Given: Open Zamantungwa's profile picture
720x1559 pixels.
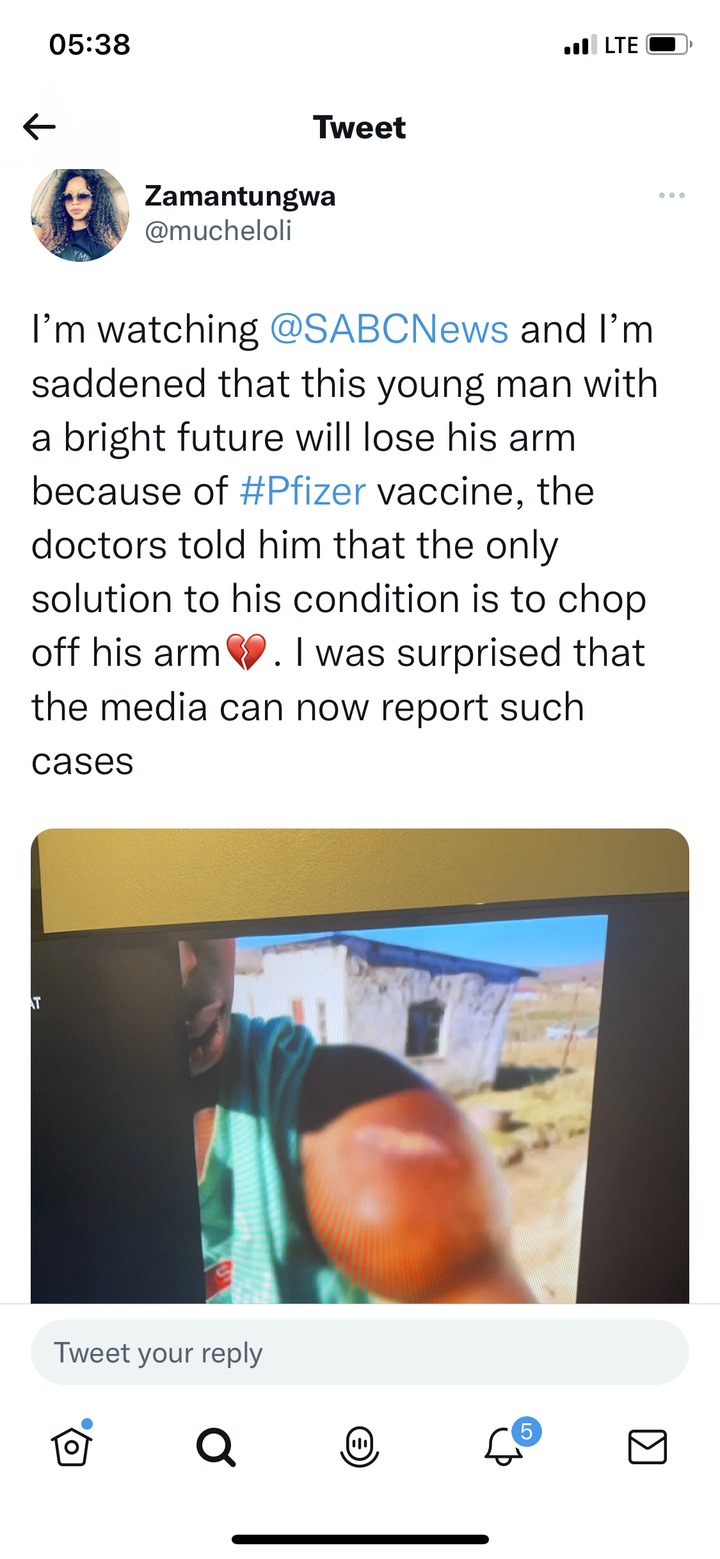Looking at the screenshot, I should (80, 214).
